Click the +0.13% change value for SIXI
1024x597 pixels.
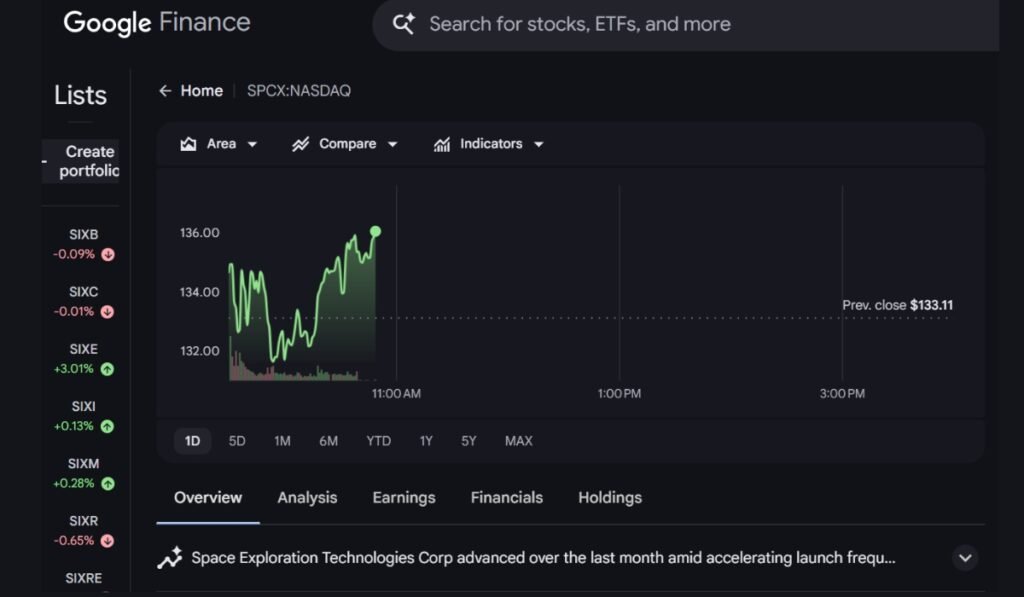tap(74, 426)
